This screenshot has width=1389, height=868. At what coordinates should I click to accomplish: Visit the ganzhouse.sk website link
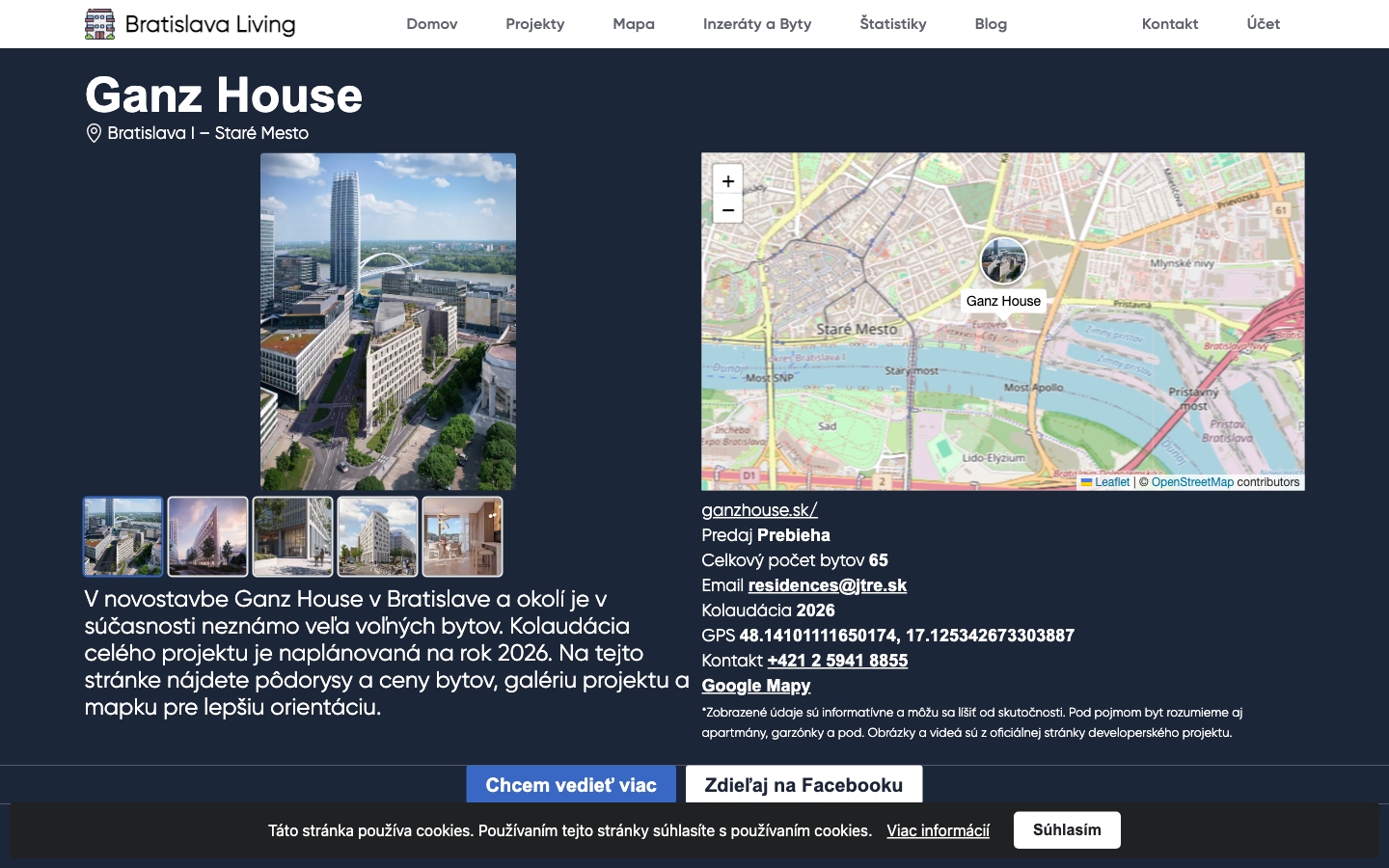coord(759,510)
